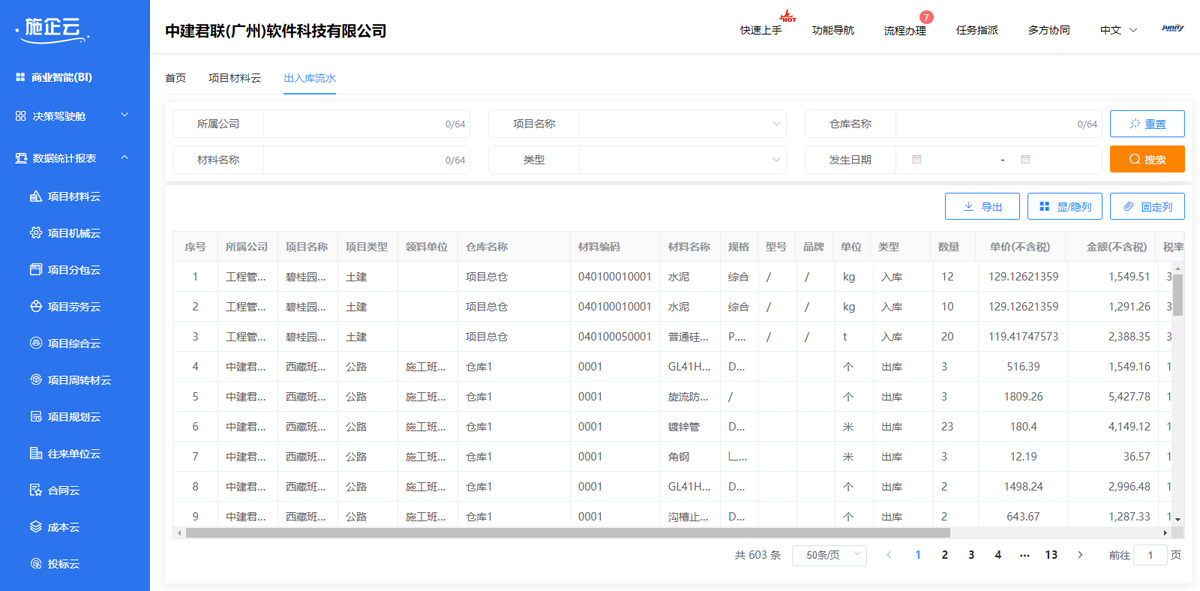The height and width of the screenshot is (591, 1200).
Task: Open the 类型 dropdown
Action: coord(683,160)
